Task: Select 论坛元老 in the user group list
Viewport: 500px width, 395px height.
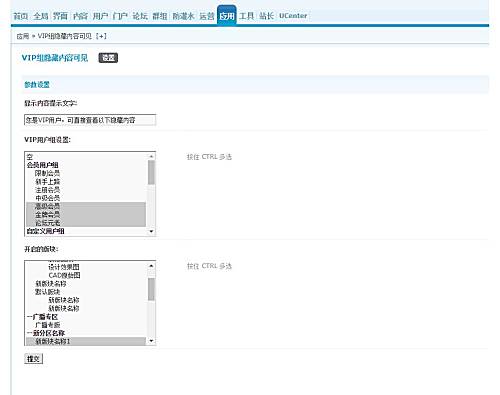Action: [86, 222]
